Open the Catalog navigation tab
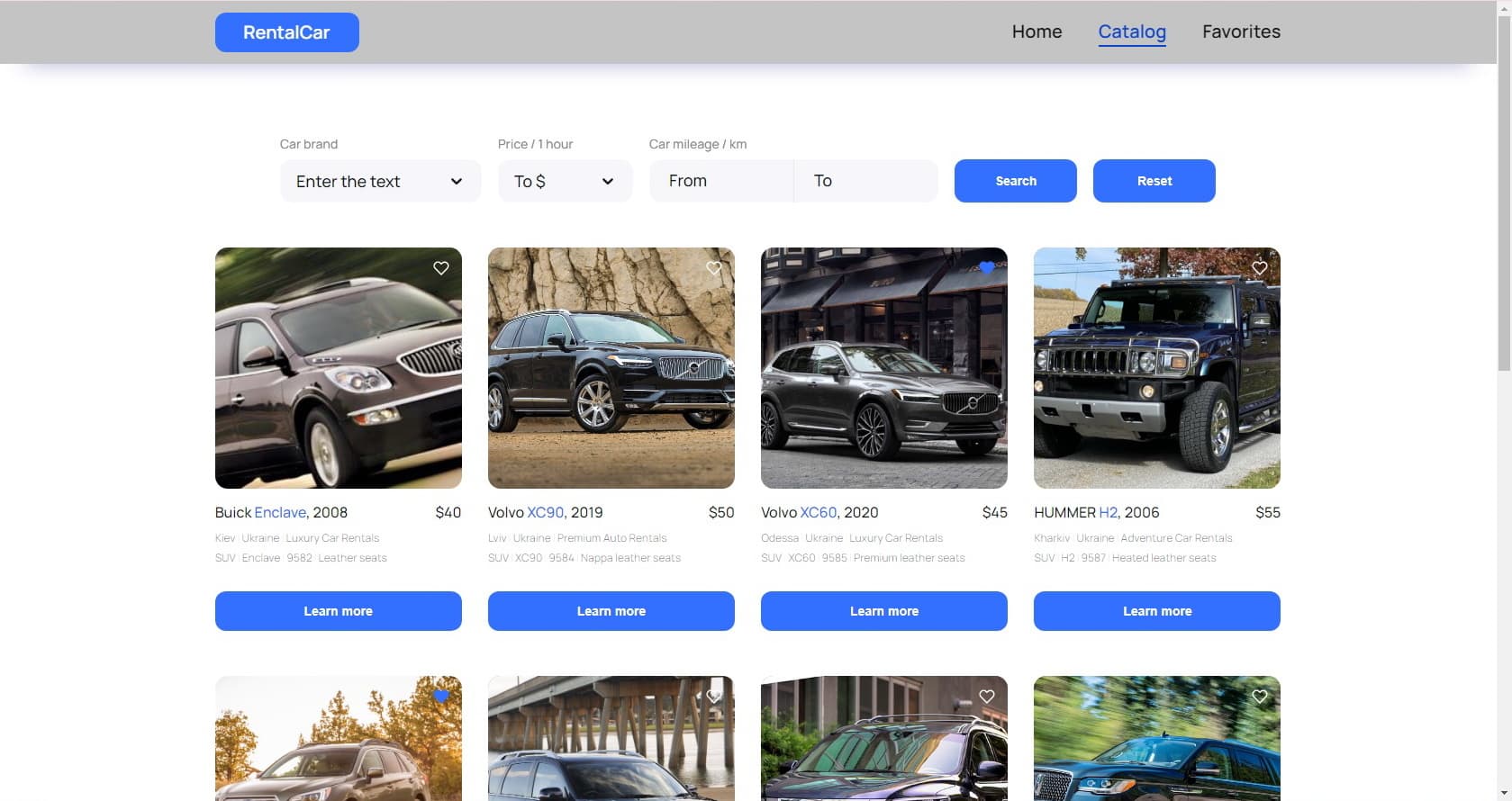This screenshot has height=801, width=1512. [1132, 31]
